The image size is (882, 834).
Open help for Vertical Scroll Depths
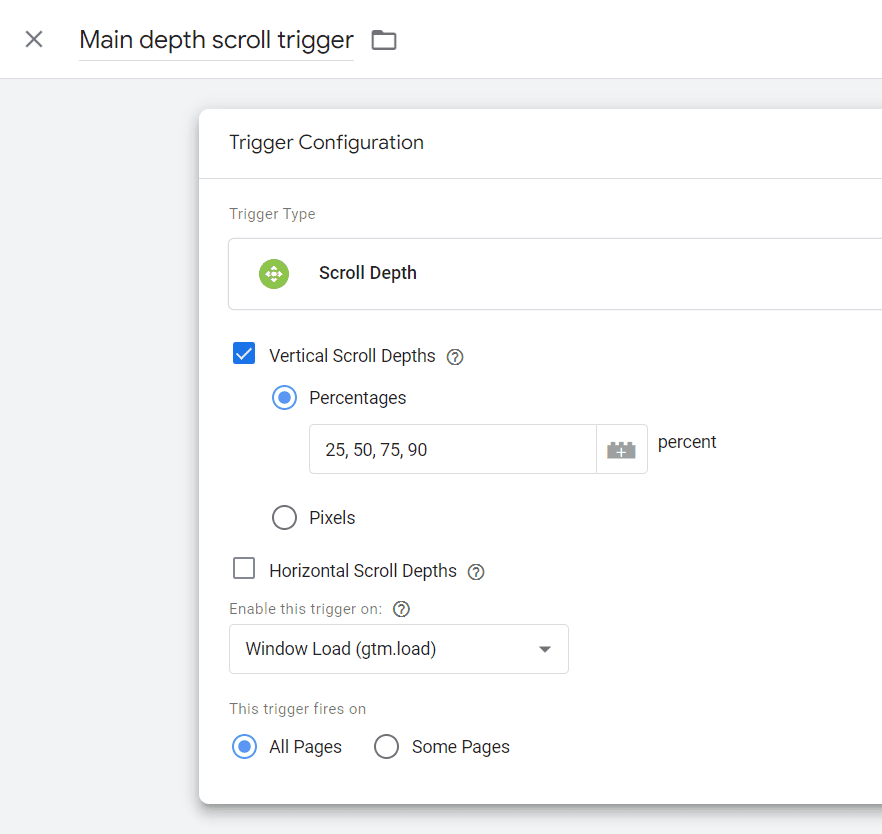click(x=454, y=357)
